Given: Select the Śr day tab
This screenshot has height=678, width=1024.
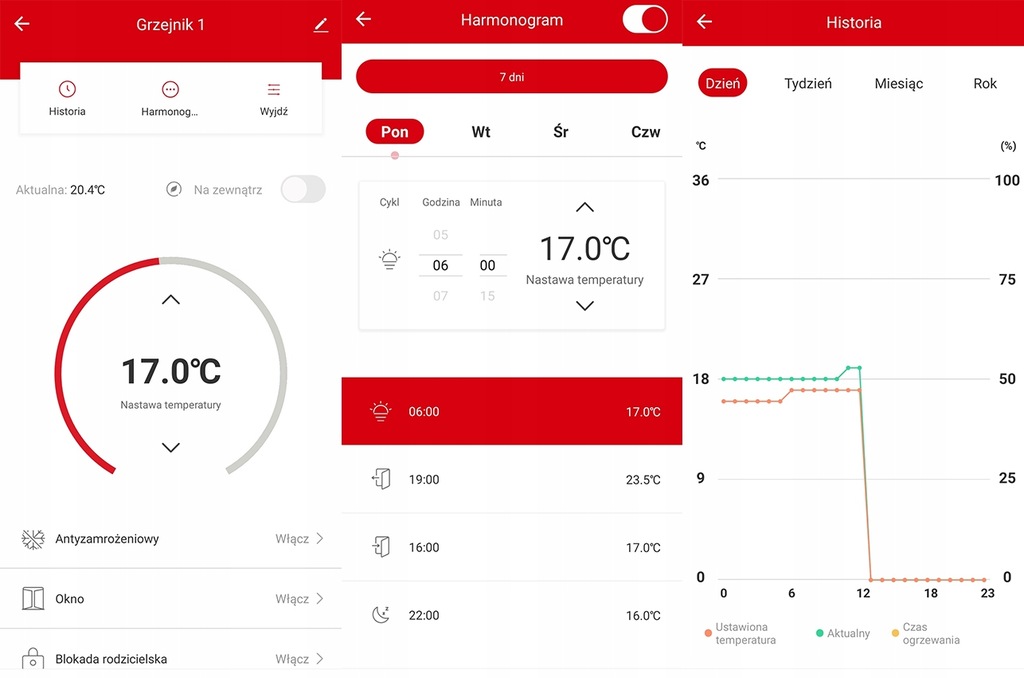Looking at the screenshot, I should click(560, 132).
